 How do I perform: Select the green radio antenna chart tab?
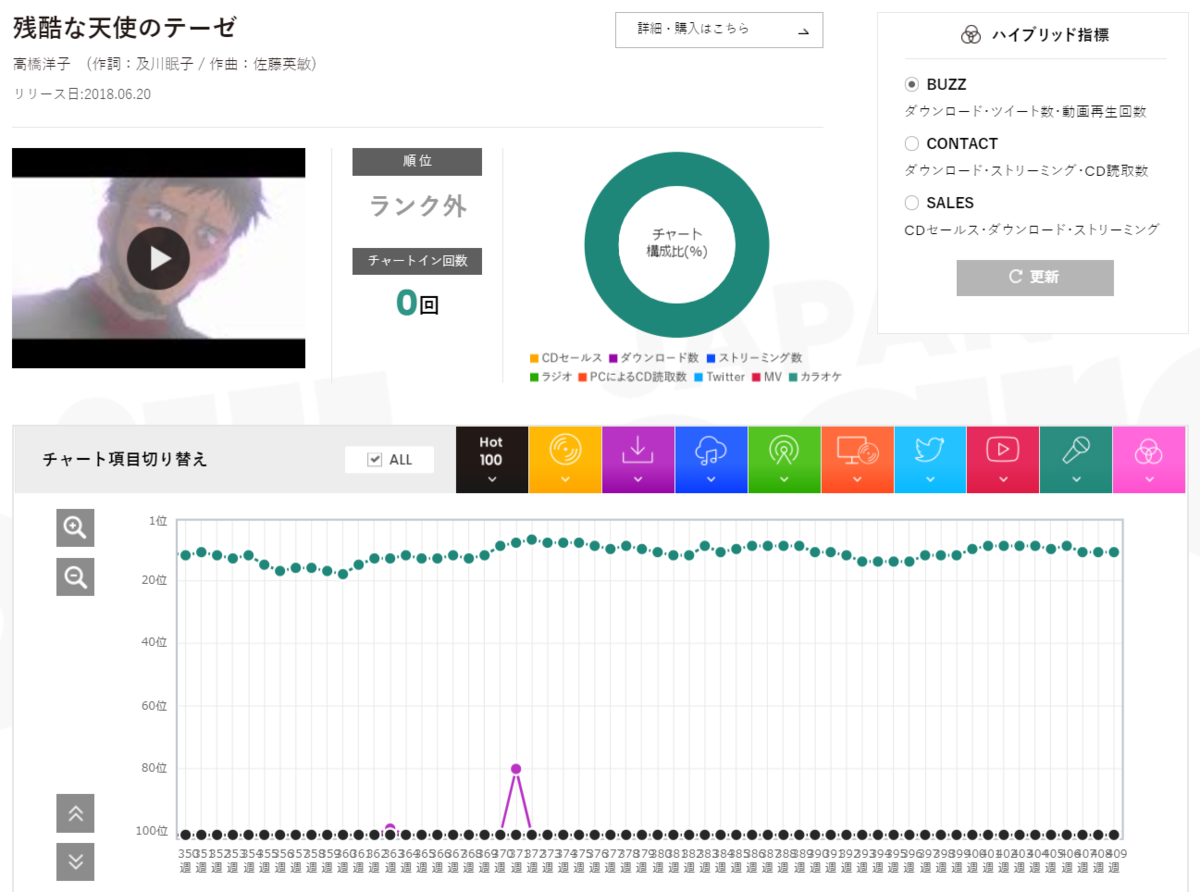(784, 459)
